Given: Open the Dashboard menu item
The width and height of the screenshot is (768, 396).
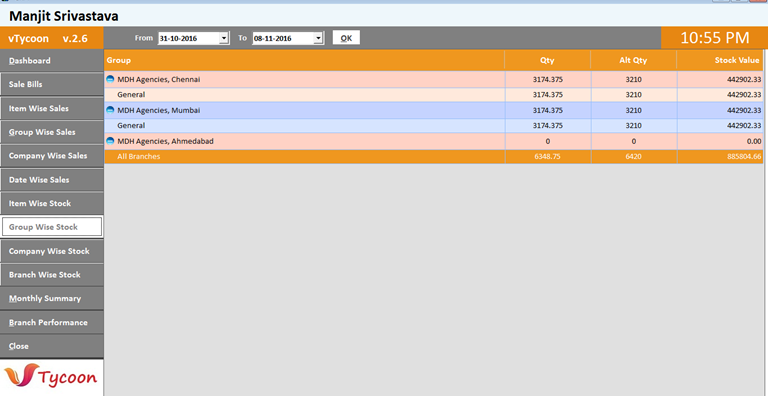Looking at the screenshot, I should (51, 61).
